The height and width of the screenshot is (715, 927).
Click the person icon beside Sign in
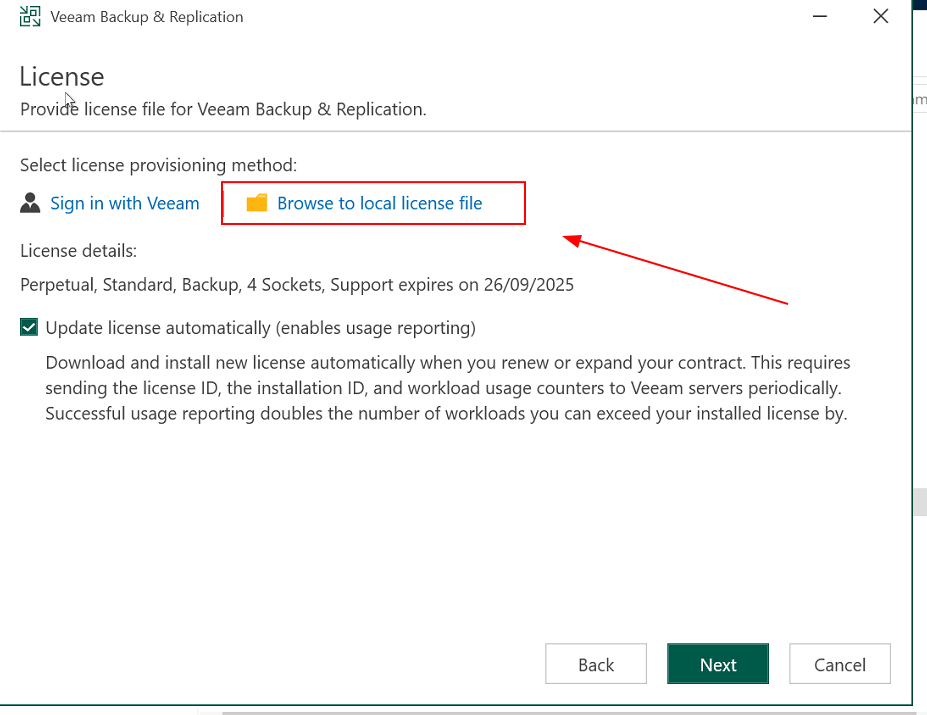point(30,203)
